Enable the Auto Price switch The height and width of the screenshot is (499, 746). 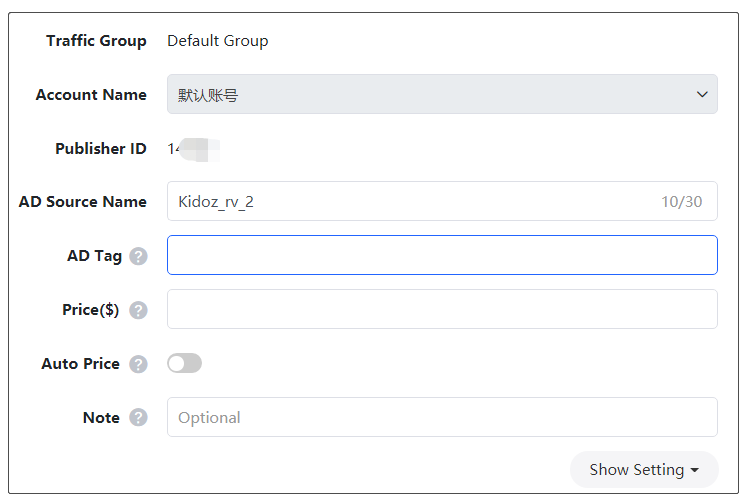point(185,364)
